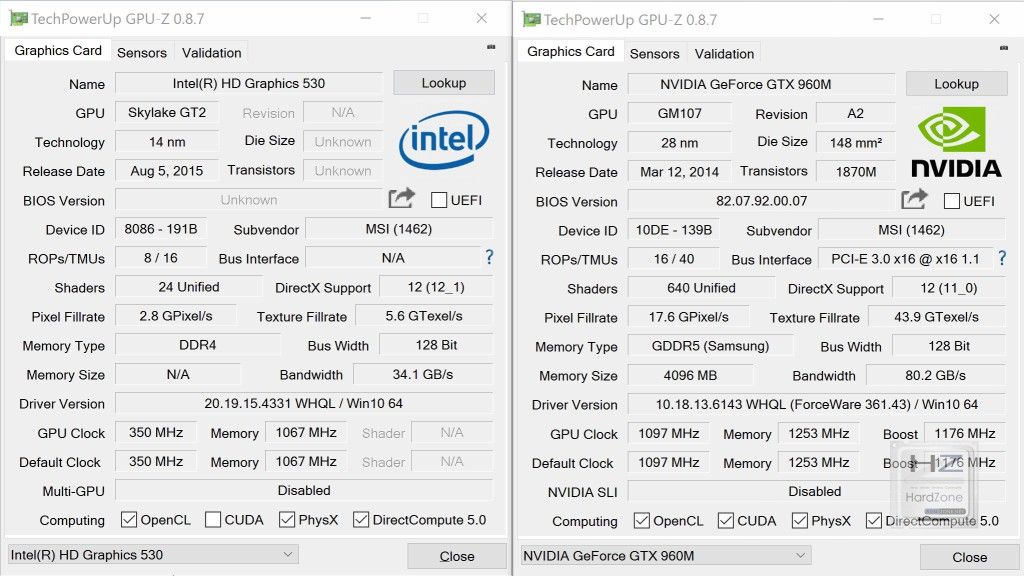Viewport: 1024px width, 576px height.
Task: Click the Device ID 8086 - 191B value
Action: tap(161, 229)
